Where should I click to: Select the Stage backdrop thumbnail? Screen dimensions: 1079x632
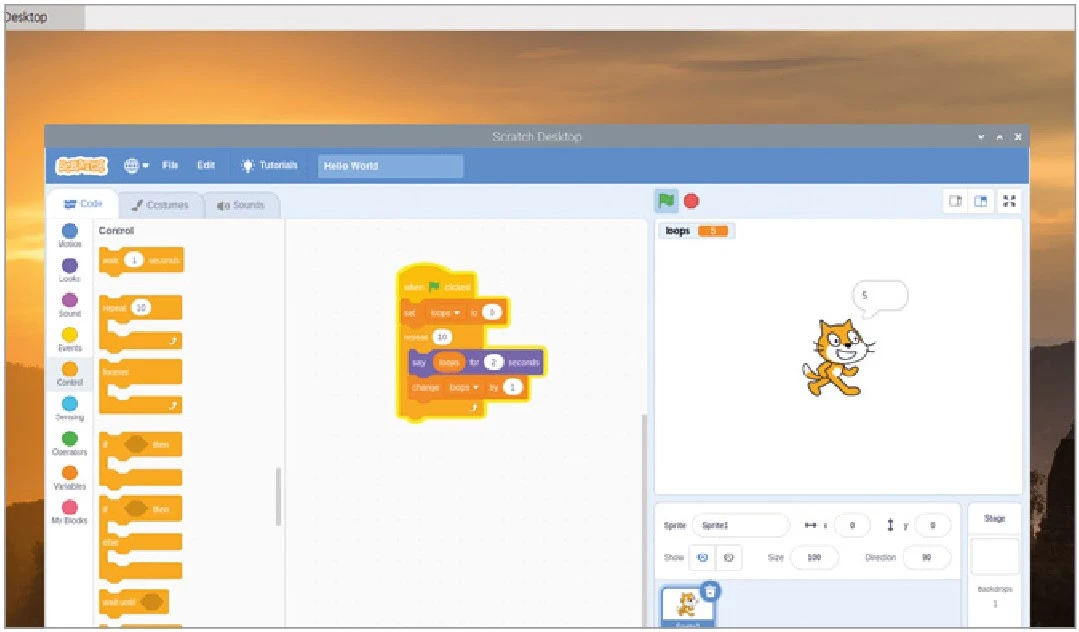tap(994, 556)
